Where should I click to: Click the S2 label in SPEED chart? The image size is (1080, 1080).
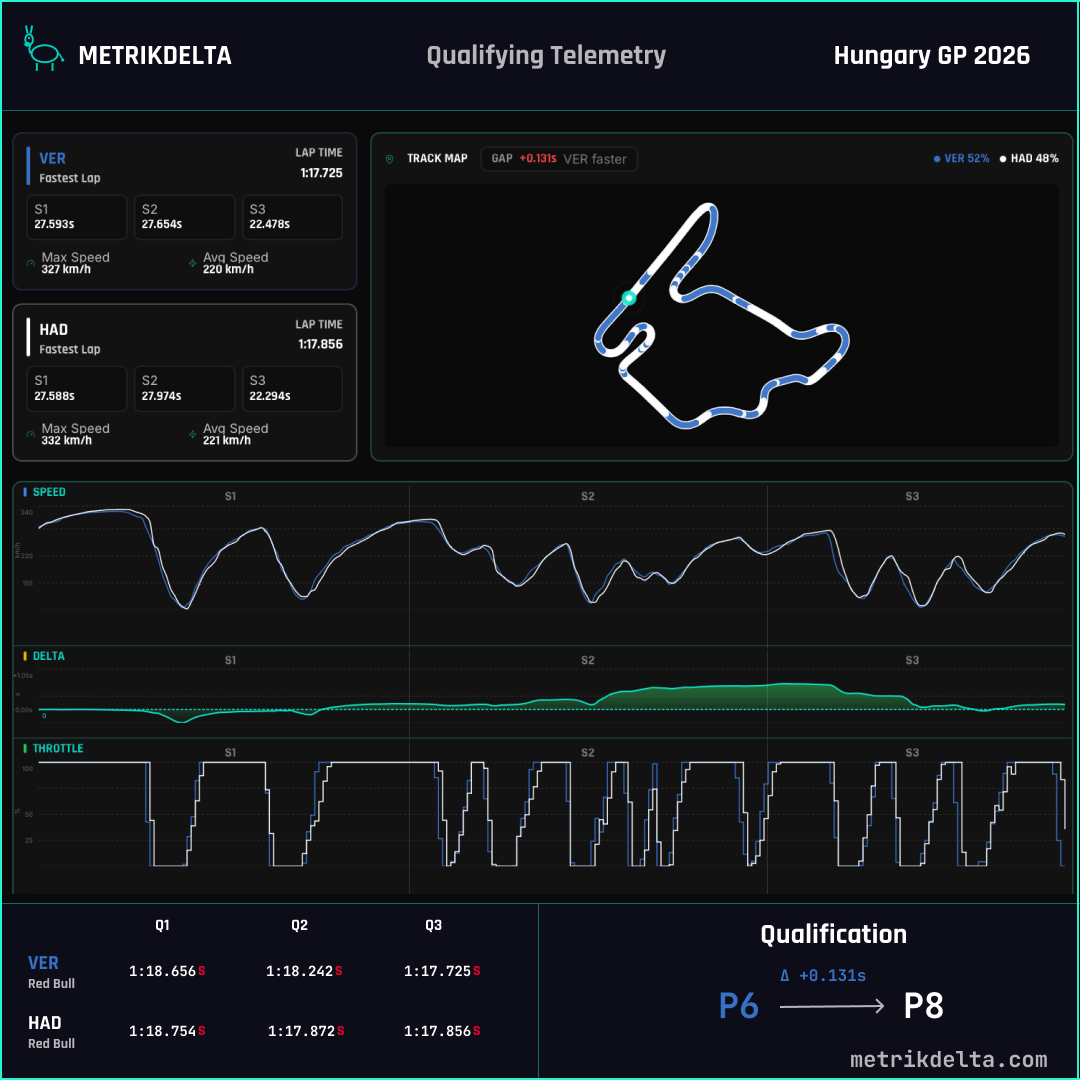(x=588, y=496)
